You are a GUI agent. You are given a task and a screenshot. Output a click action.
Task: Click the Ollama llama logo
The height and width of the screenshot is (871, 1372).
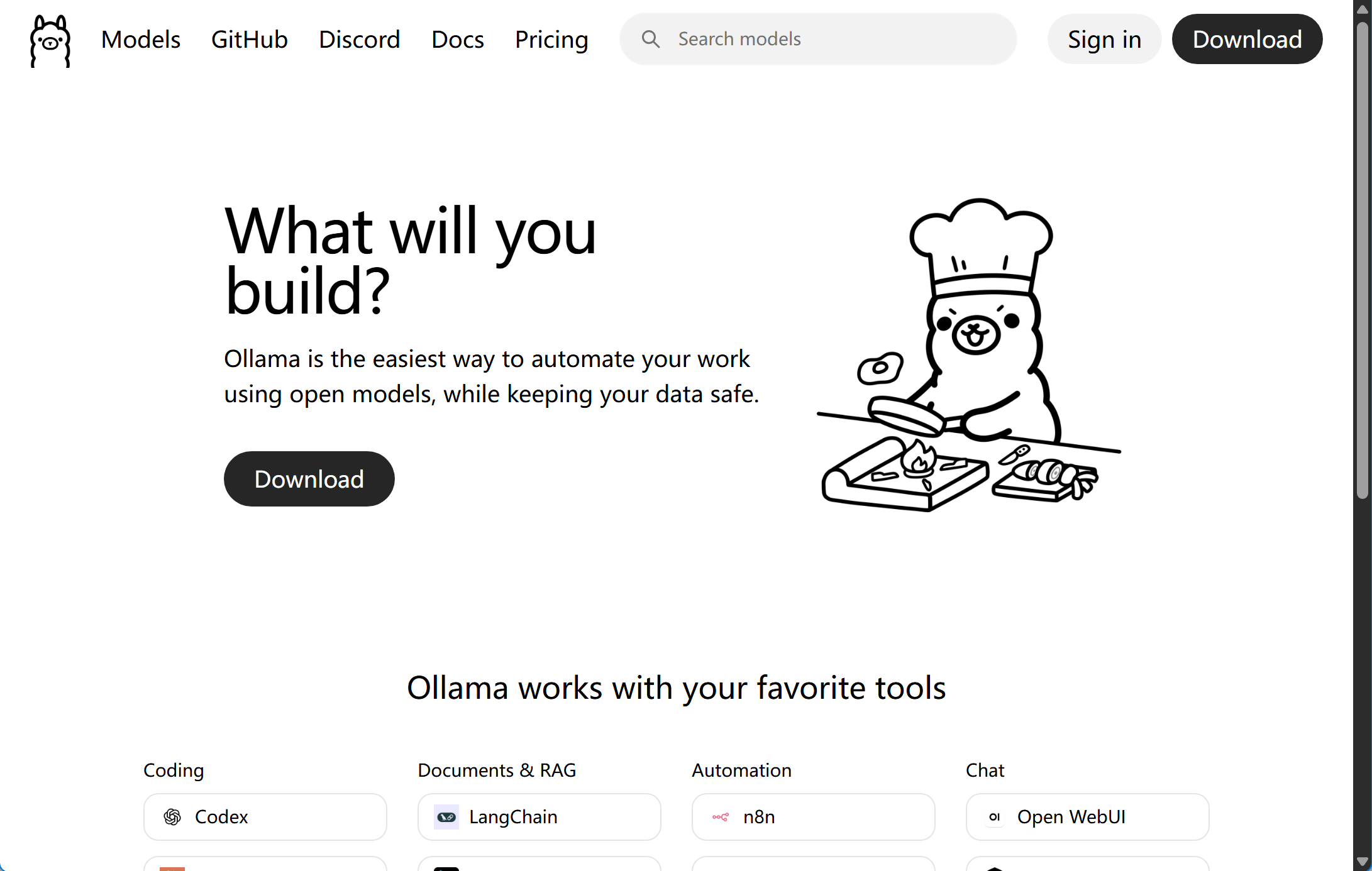[50, 40]
